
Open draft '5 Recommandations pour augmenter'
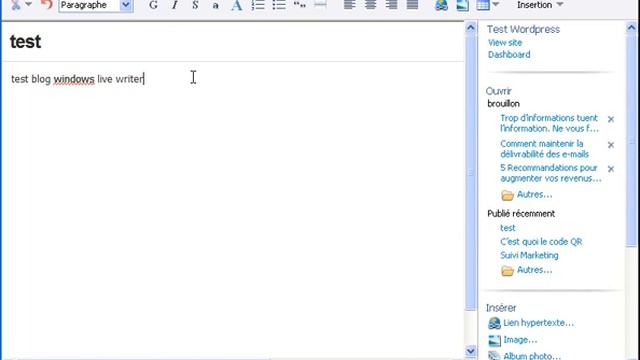[x=551, y=173]
